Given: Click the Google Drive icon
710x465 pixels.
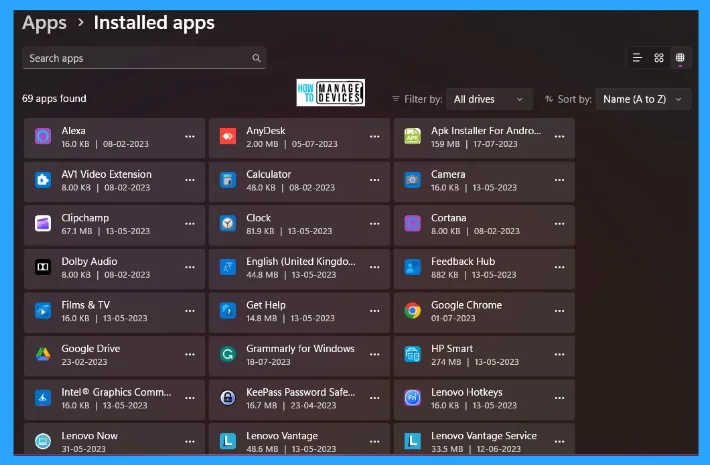Looking at the screenshot, I should click(43, 354).
